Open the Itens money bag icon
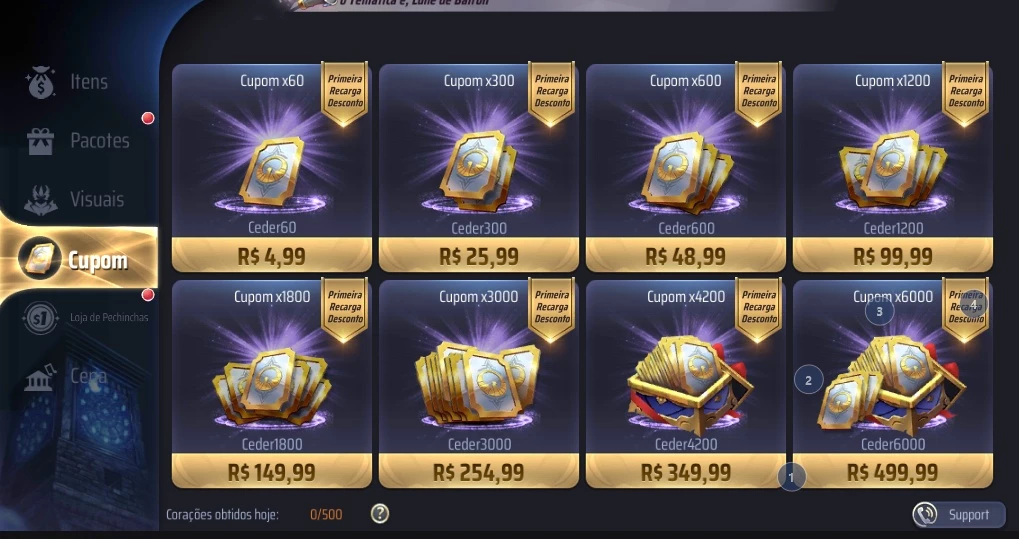The image size is (1019, 539). tap(40, 83)
